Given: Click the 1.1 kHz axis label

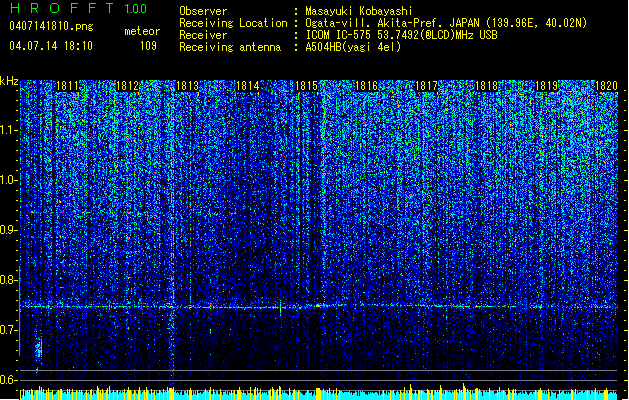Looking at the screenshot, I should coord(9,130).
